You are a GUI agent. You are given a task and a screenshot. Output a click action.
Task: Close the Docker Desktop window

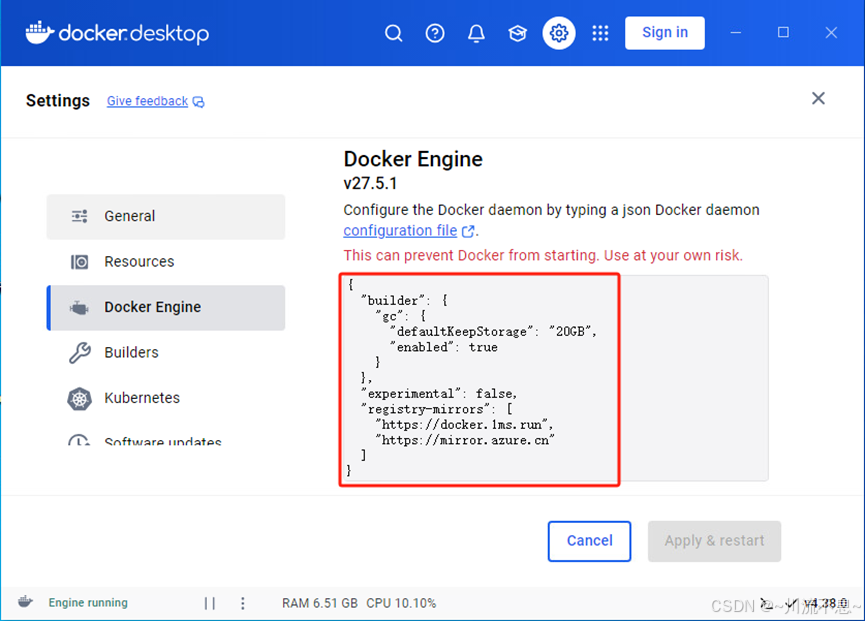click(x=831, y=33)
